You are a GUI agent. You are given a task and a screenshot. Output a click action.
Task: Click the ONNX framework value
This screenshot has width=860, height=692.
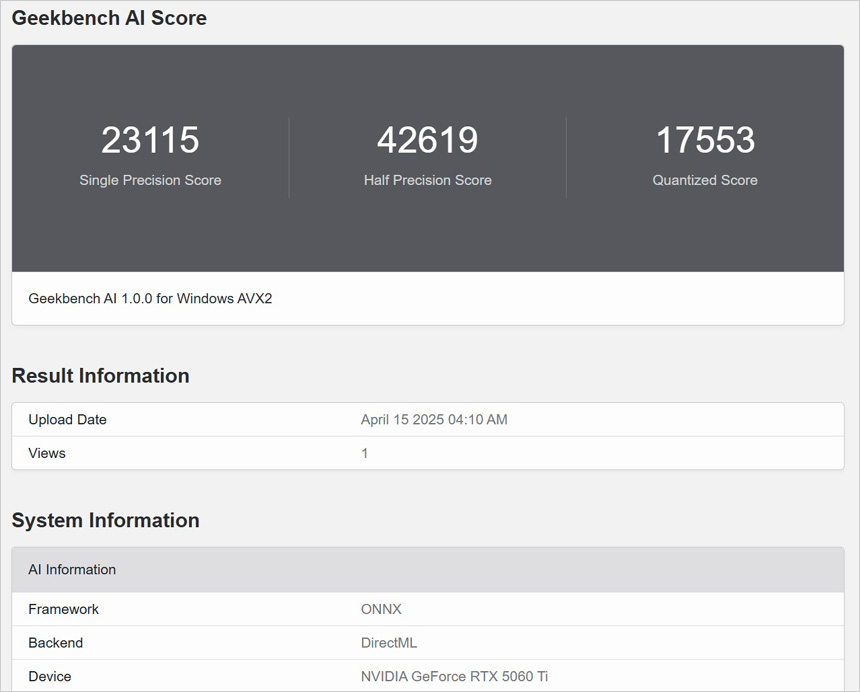tap(381, 609)
